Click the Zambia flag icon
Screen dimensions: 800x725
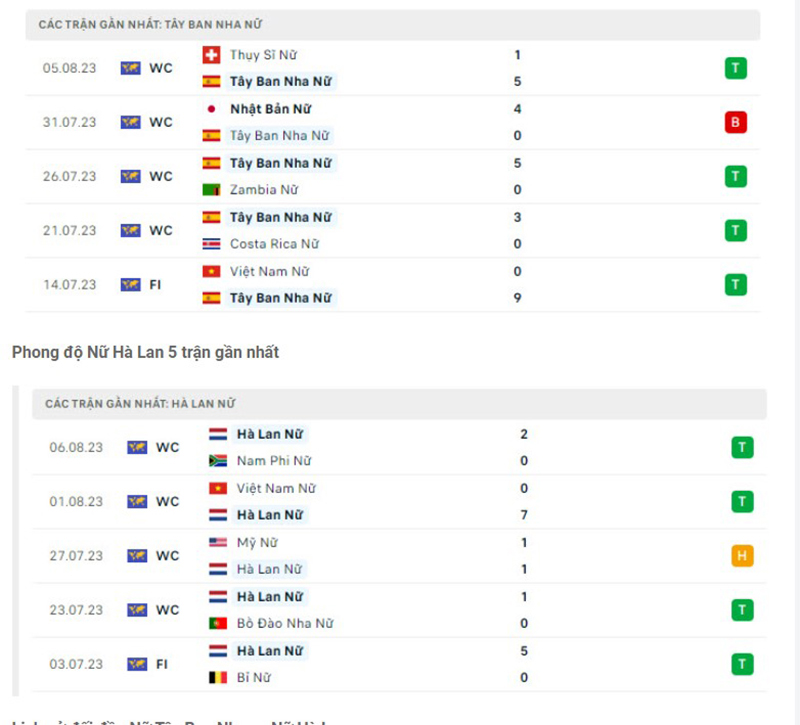211,190
